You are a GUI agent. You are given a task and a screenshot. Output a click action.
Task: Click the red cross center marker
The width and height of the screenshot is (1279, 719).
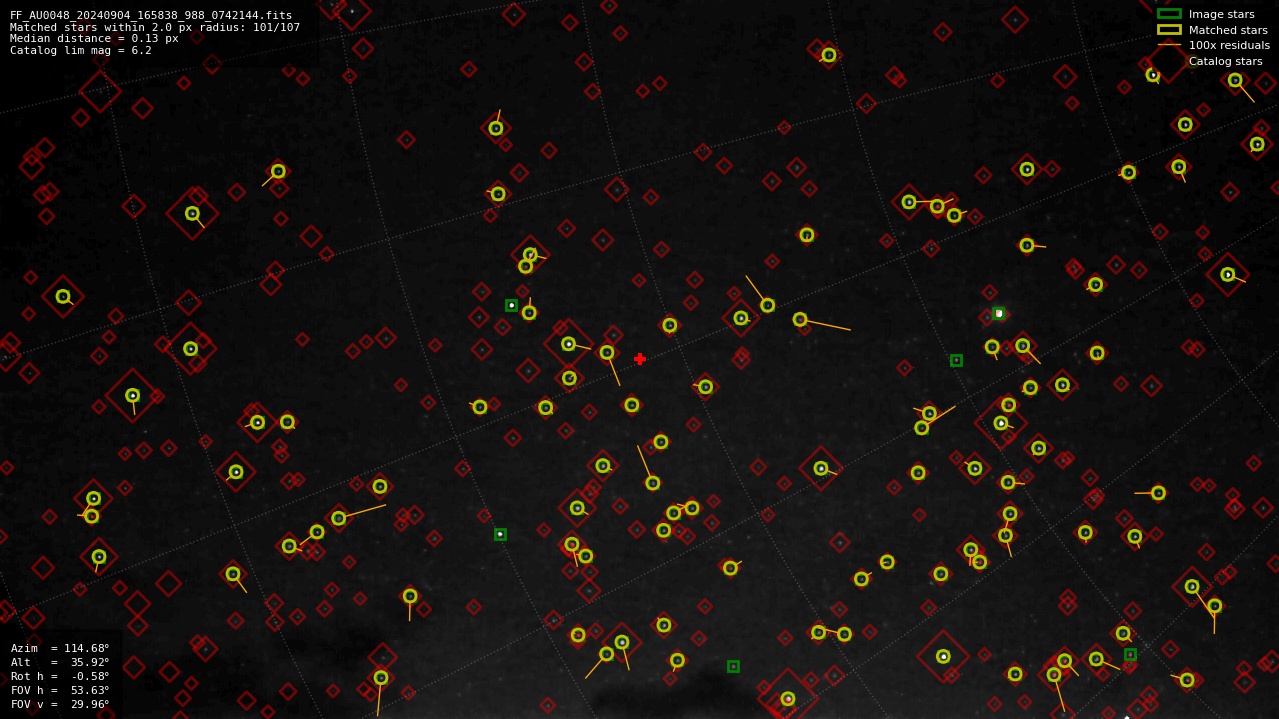click(640, 359)
